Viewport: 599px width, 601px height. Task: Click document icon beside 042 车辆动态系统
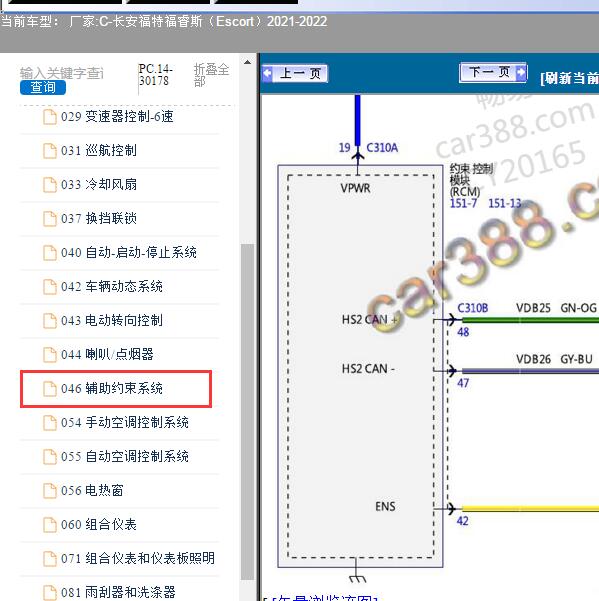[x=49, y=287]
